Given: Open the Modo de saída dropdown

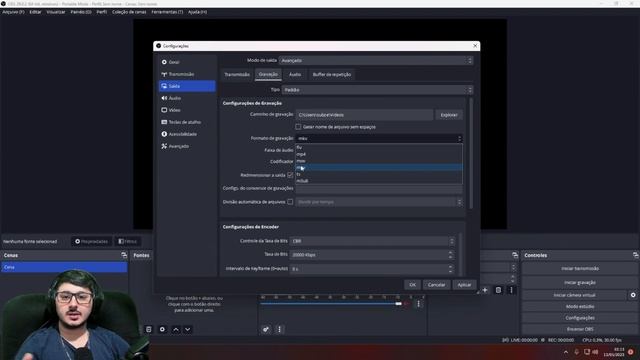Looking at the screenshot, I should click(376, 60).
